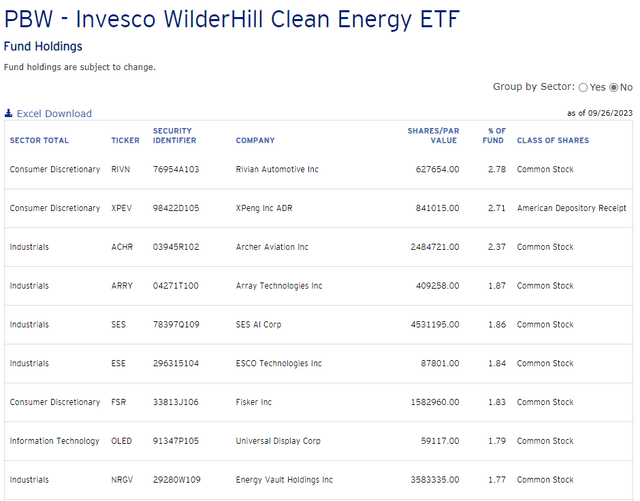Viewport: 640px width, 501px height.
Task: Click the PBW Invesco WilderHill page title
Action: click(x=232, y=19)
